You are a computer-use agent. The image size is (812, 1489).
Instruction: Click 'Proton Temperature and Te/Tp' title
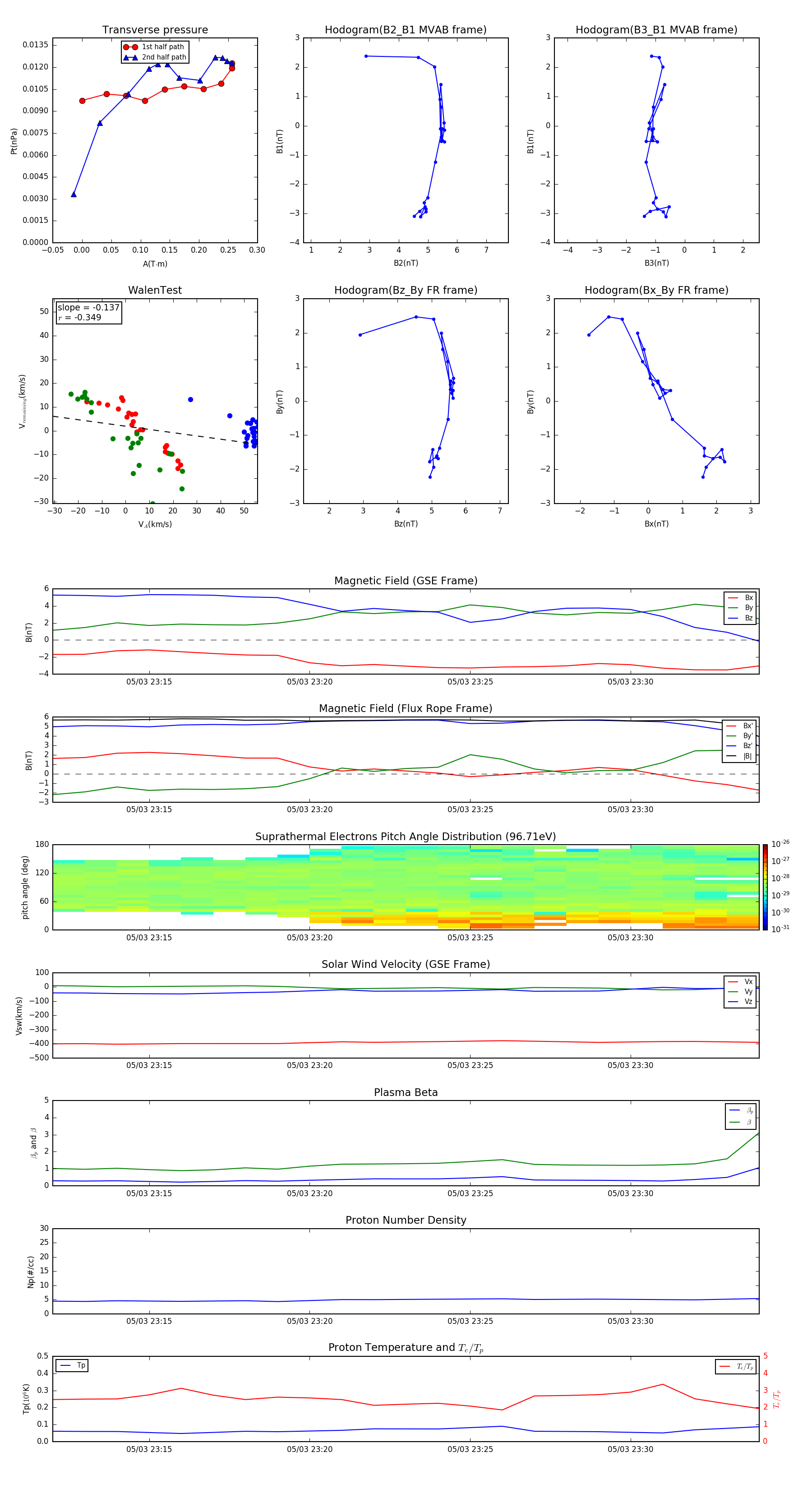click(406, 1348)
